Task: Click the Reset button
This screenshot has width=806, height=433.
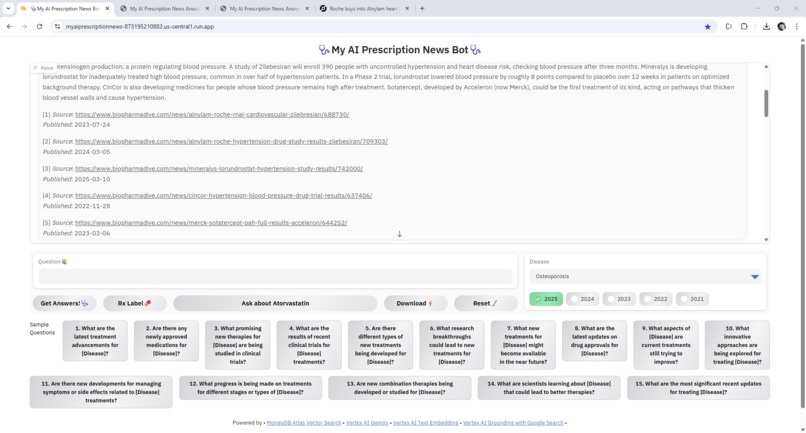Action: click(x=486, y=303)
